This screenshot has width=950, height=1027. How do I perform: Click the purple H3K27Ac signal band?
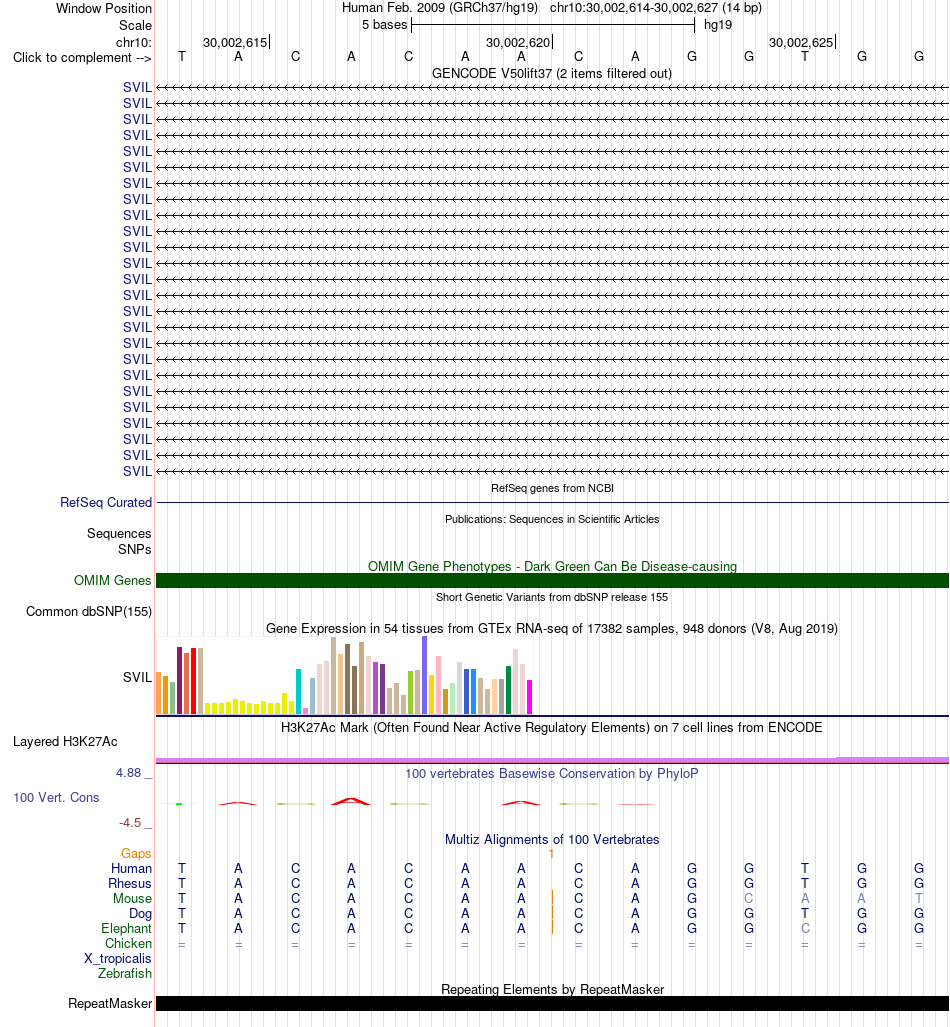pos(552,760)
